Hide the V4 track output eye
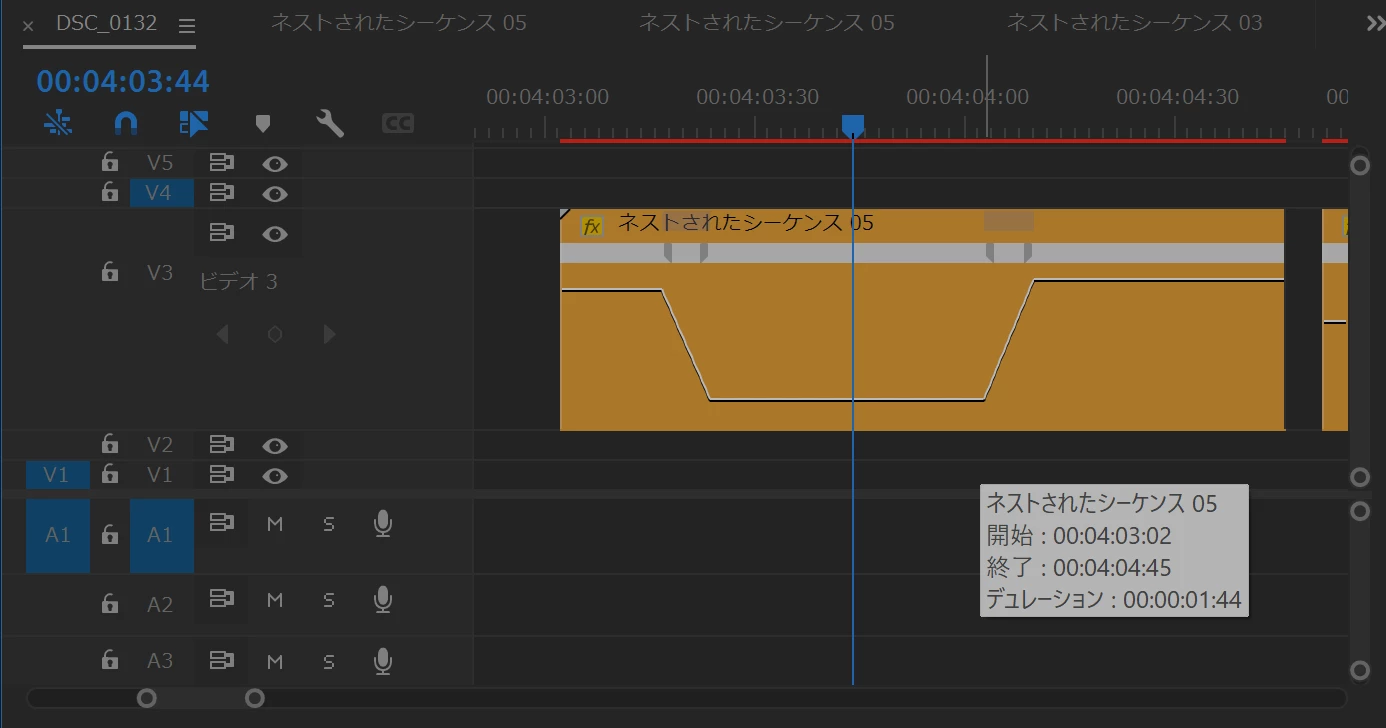This screenshot has width=1386, height=728. click(x=275, y=193)
